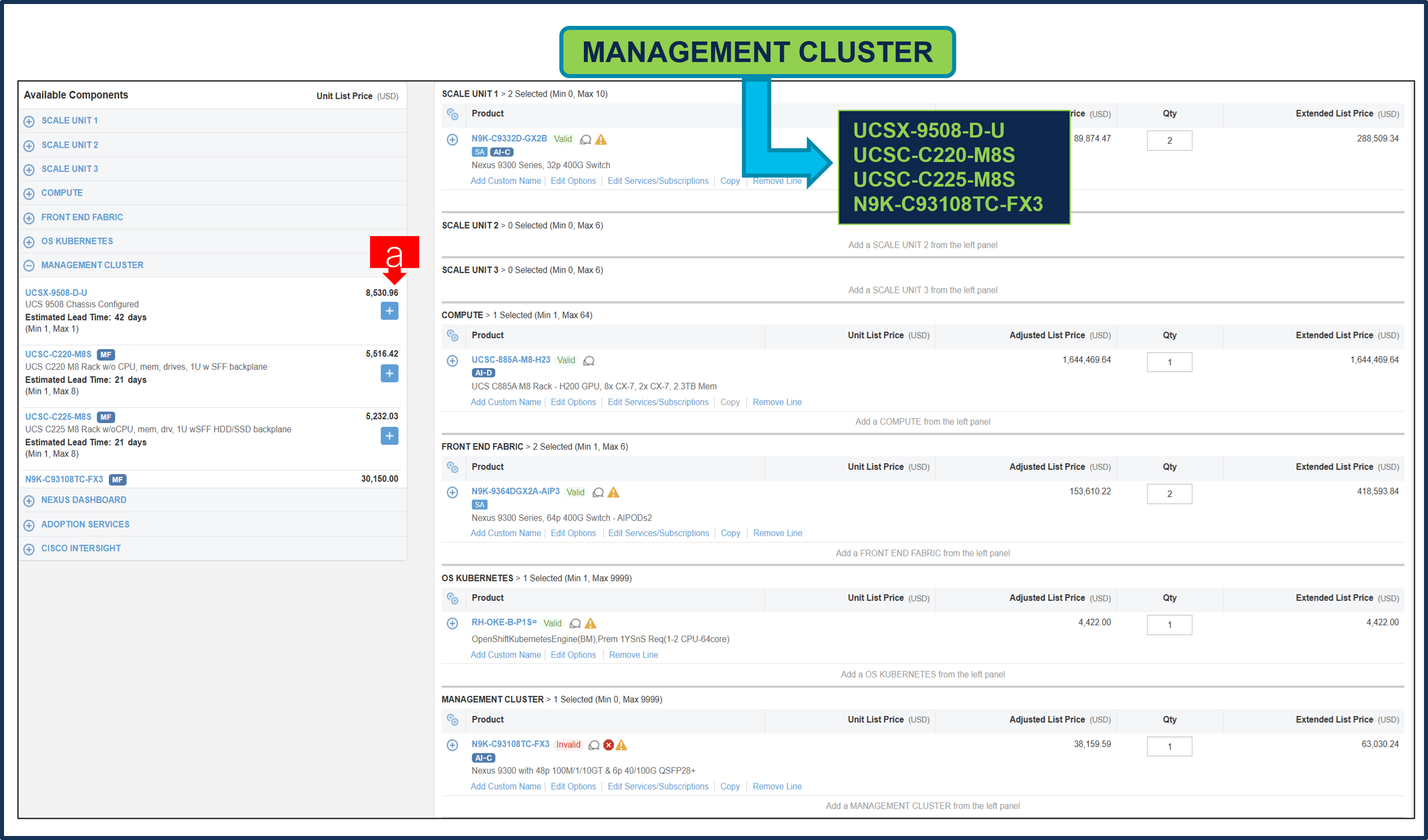Click the warning triangle beside RH-OKE-B-P1S=
Image resolution: width=1428 pixels, height=840 pixels.
coord(591,623)
